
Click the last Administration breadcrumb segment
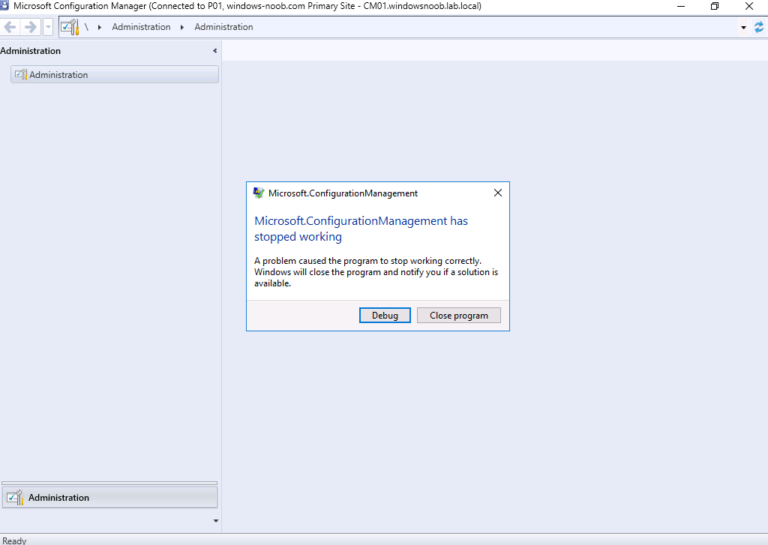223,27
